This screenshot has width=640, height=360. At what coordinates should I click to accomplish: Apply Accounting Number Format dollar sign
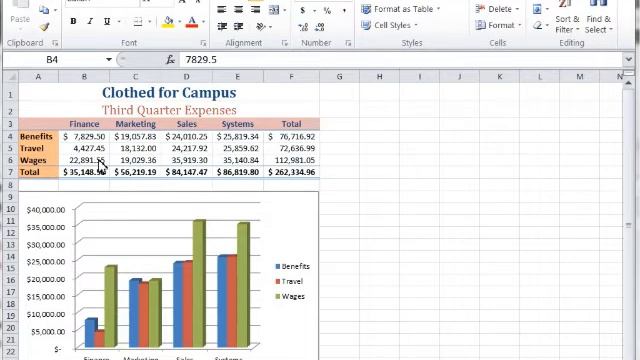click(x=302, y=10)
